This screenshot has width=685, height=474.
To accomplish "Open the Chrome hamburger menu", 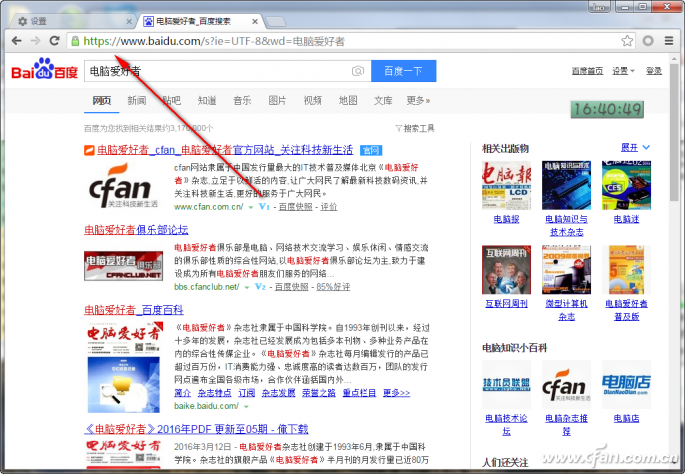I will pos(669,41).
